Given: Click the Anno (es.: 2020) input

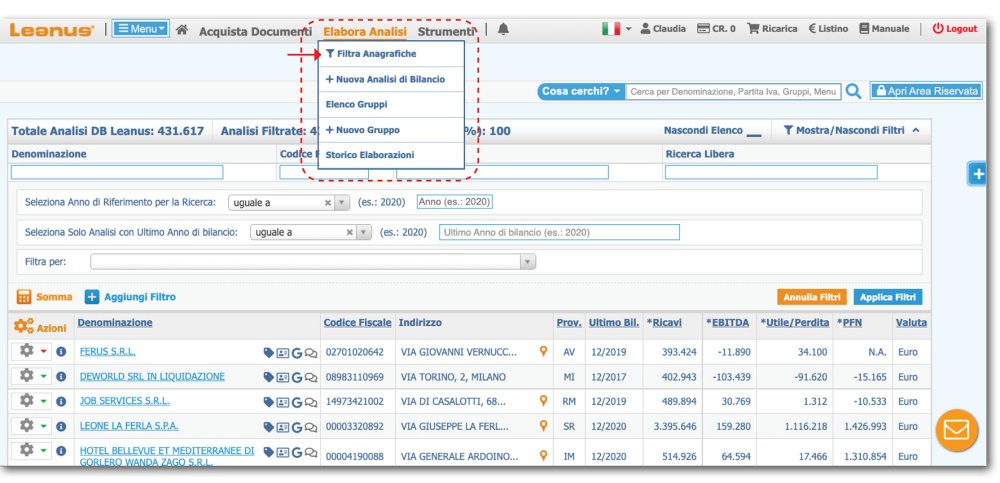Looking at the screenshot, I should pos(455,202).
